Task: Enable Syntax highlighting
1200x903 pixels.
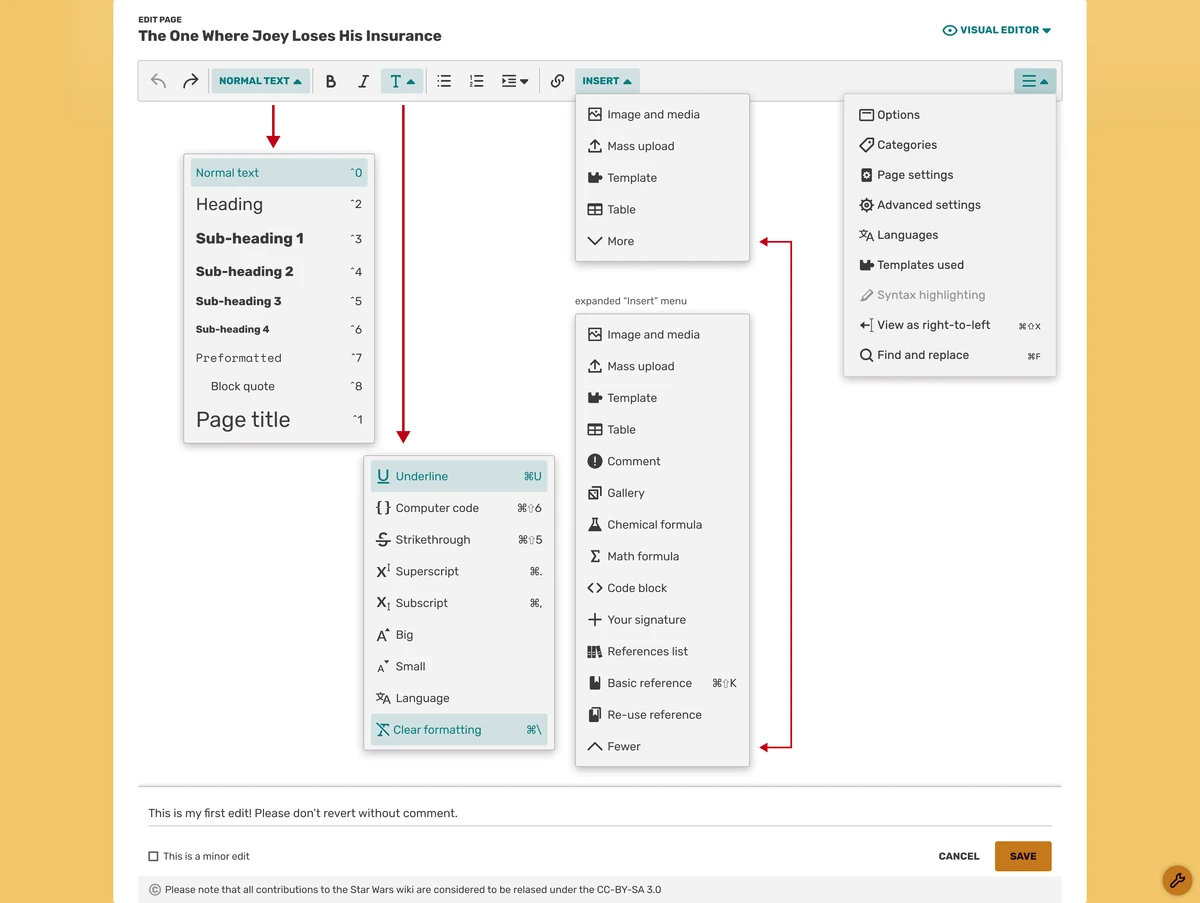Action: click(x=928, y=295)
